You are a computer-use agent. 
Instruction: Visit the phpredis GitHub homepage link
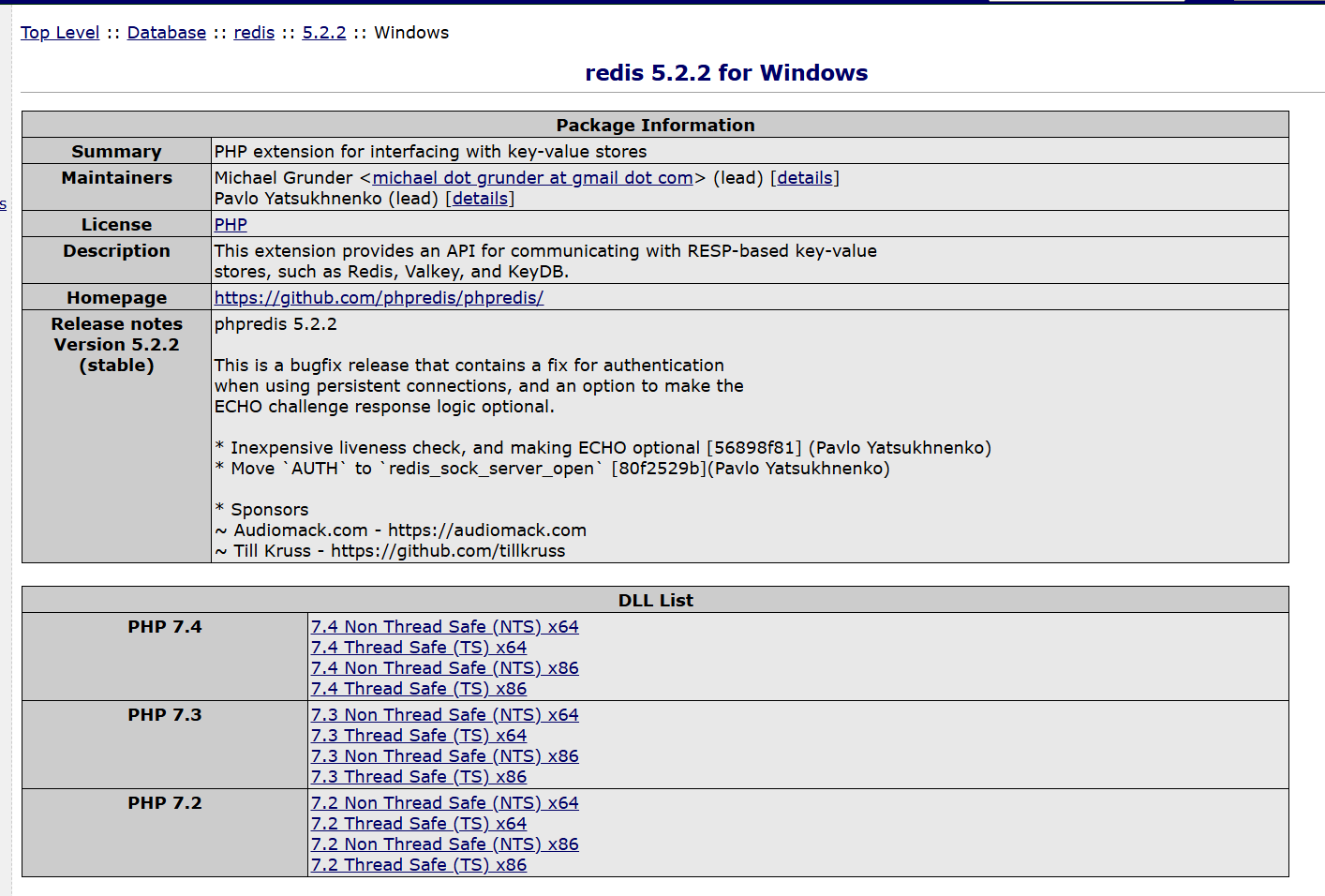379,298
